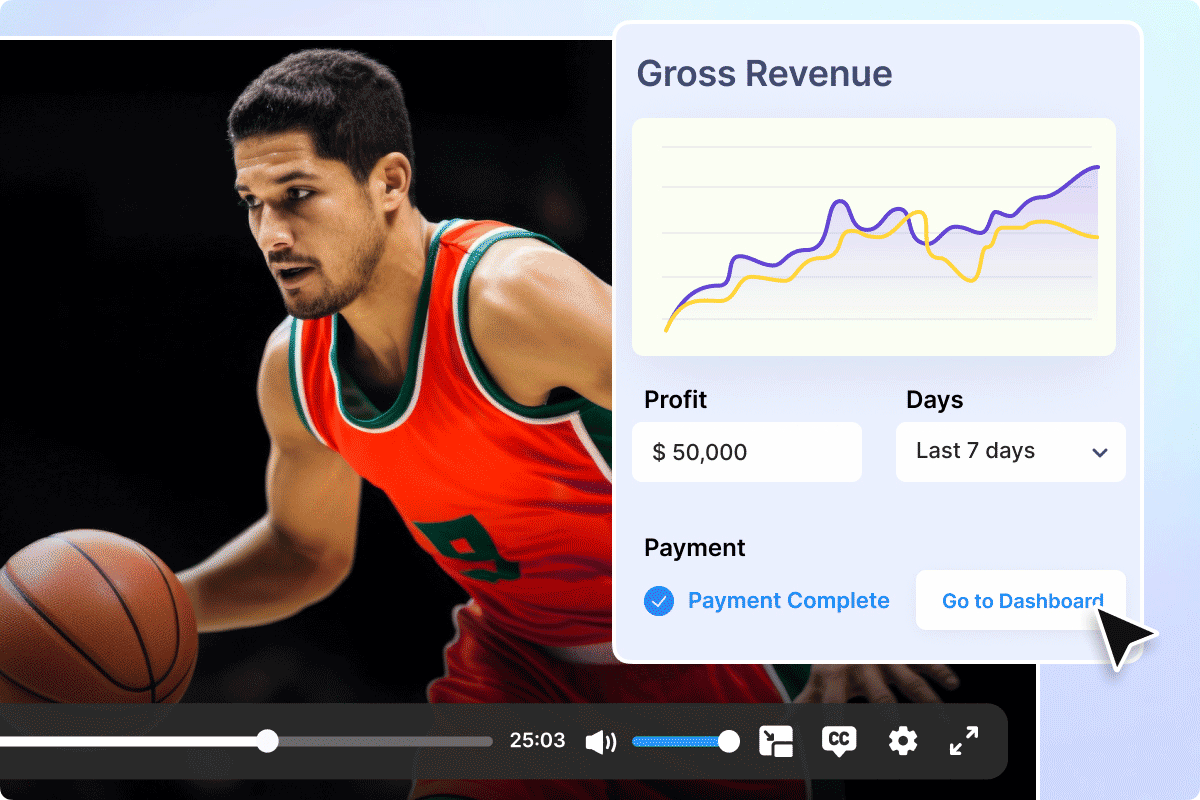This screenshot has height=800, width=1200.
Task: Mute the video with the speaker icon
Action: [600, 742]
